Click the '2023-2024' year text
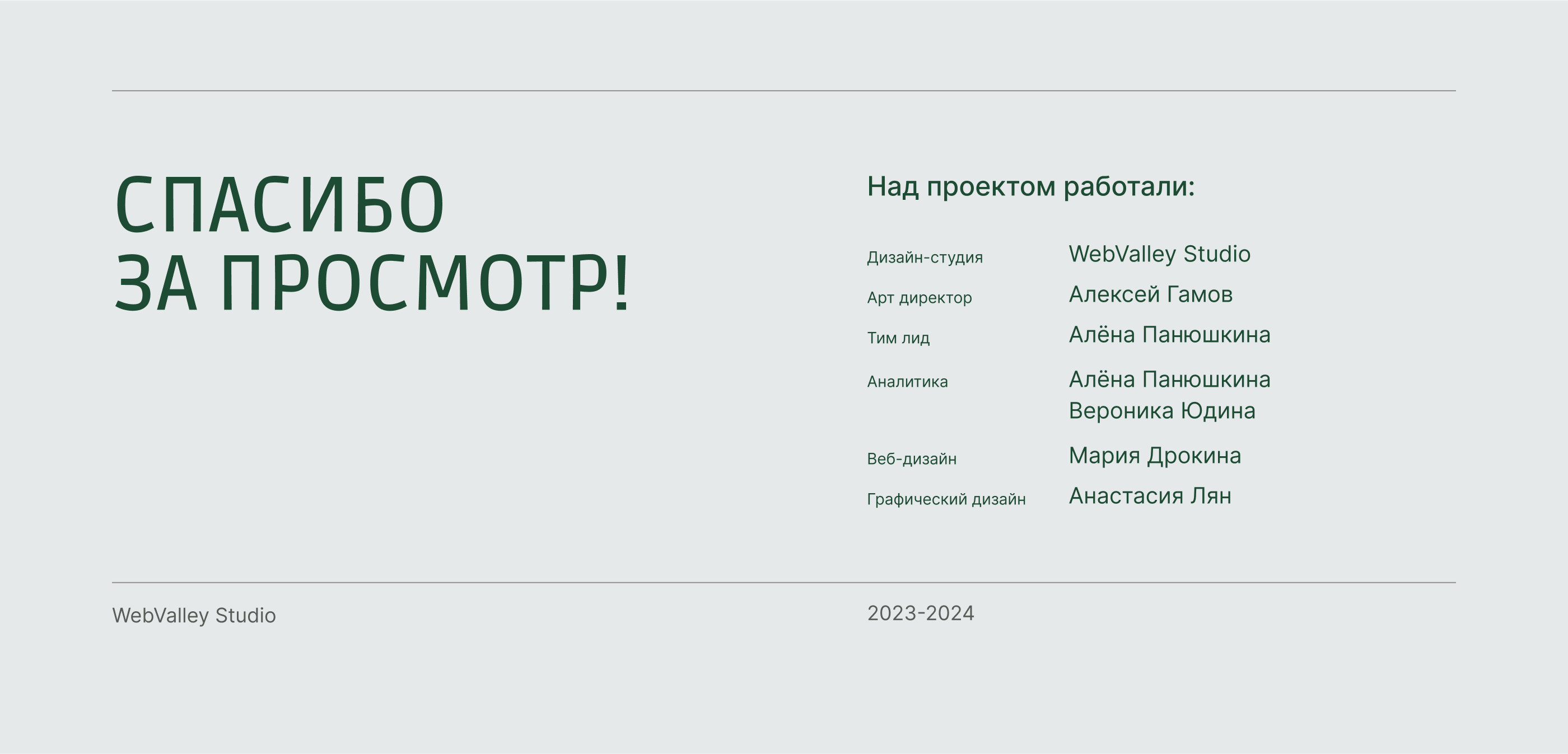This screenshot has height=754, width=1568. 920,613
